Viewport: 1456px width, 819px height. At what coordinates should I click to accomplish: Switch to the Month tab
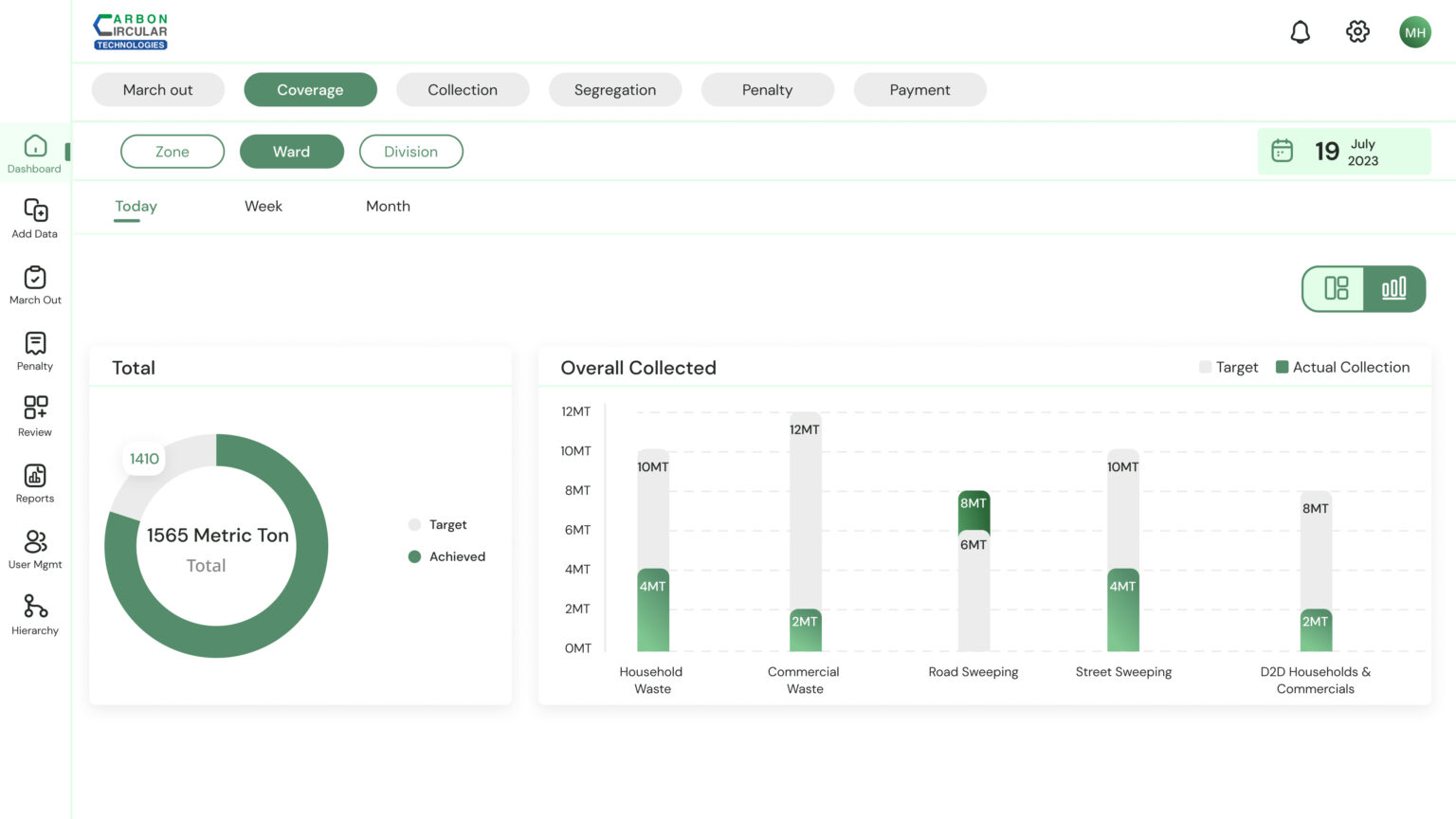[x=388, y=207]
